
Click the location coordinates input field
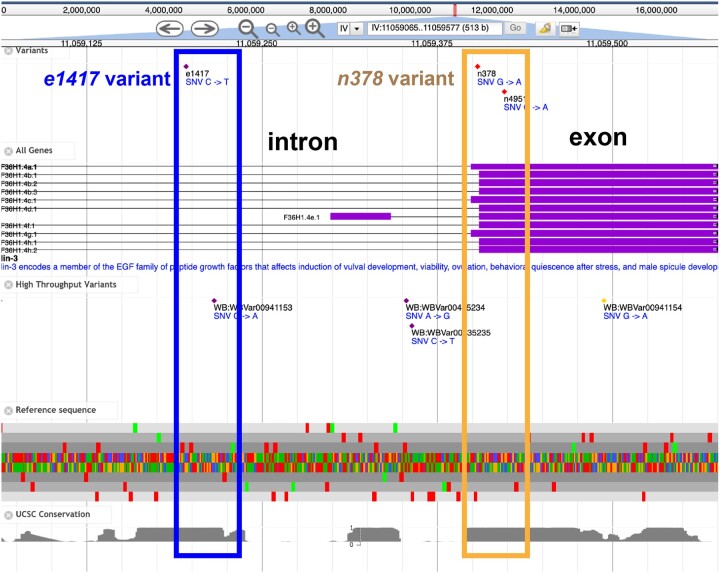tap(432, 29)
